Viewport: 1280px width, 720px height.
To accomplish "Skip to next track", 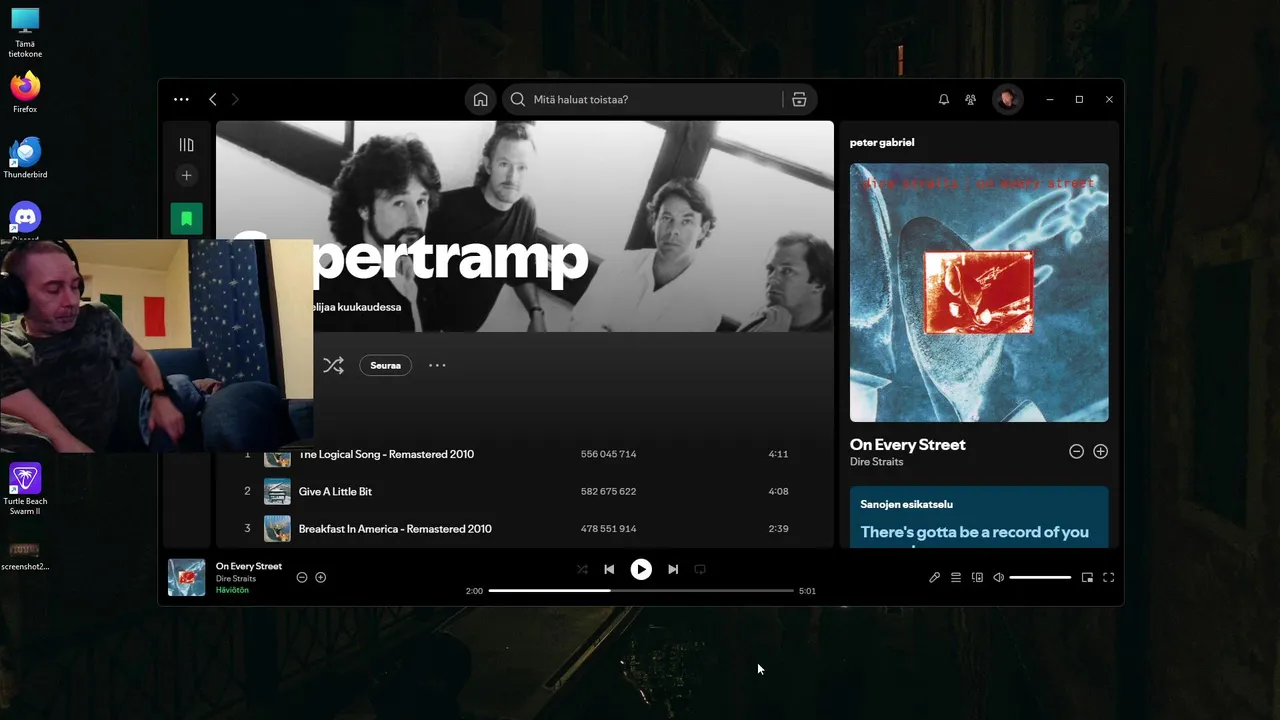I will point(673,569).
